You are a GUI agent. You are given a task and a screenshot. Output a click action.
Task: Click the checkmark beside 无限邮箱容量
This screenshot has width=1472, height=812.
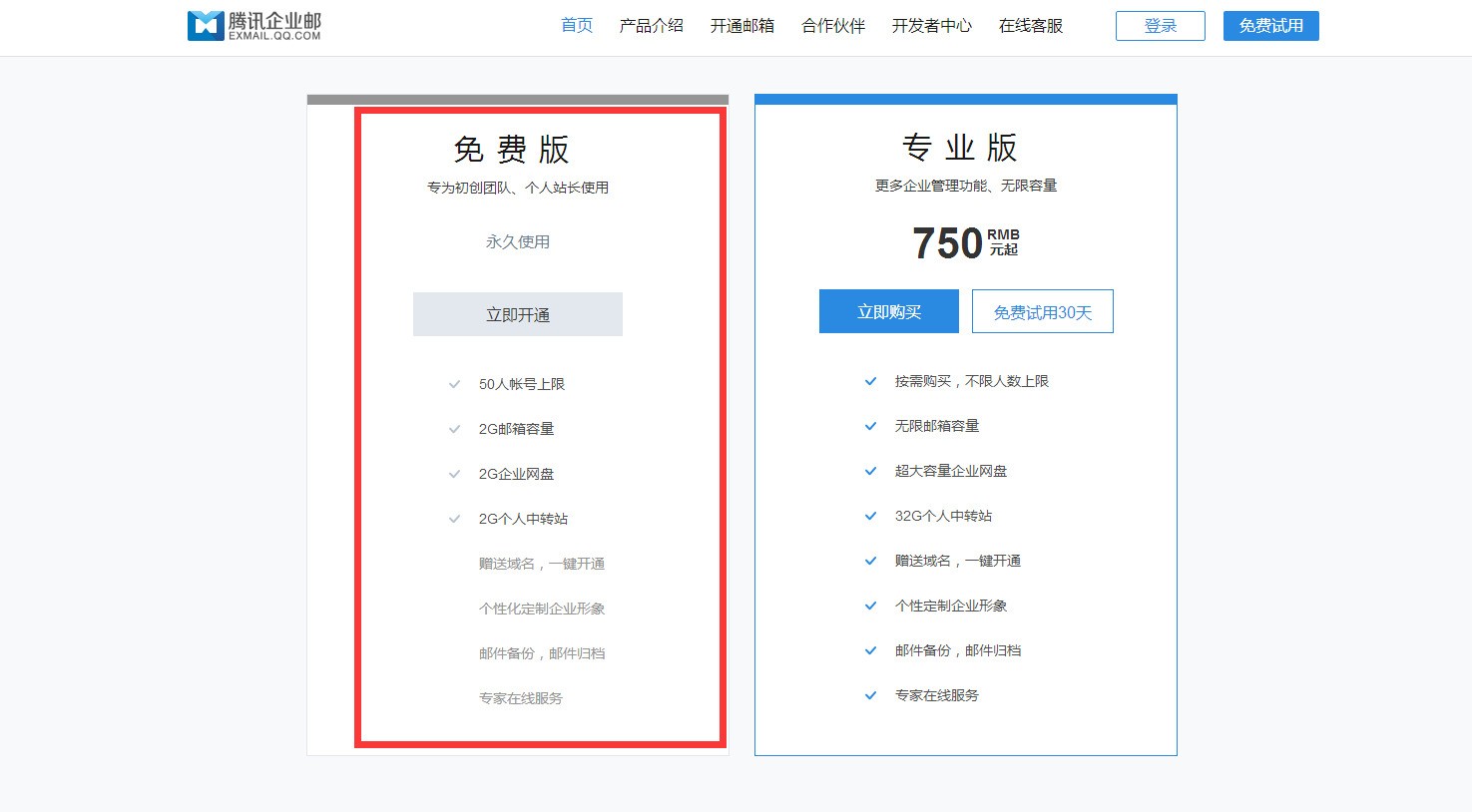(x=870, y=426)
